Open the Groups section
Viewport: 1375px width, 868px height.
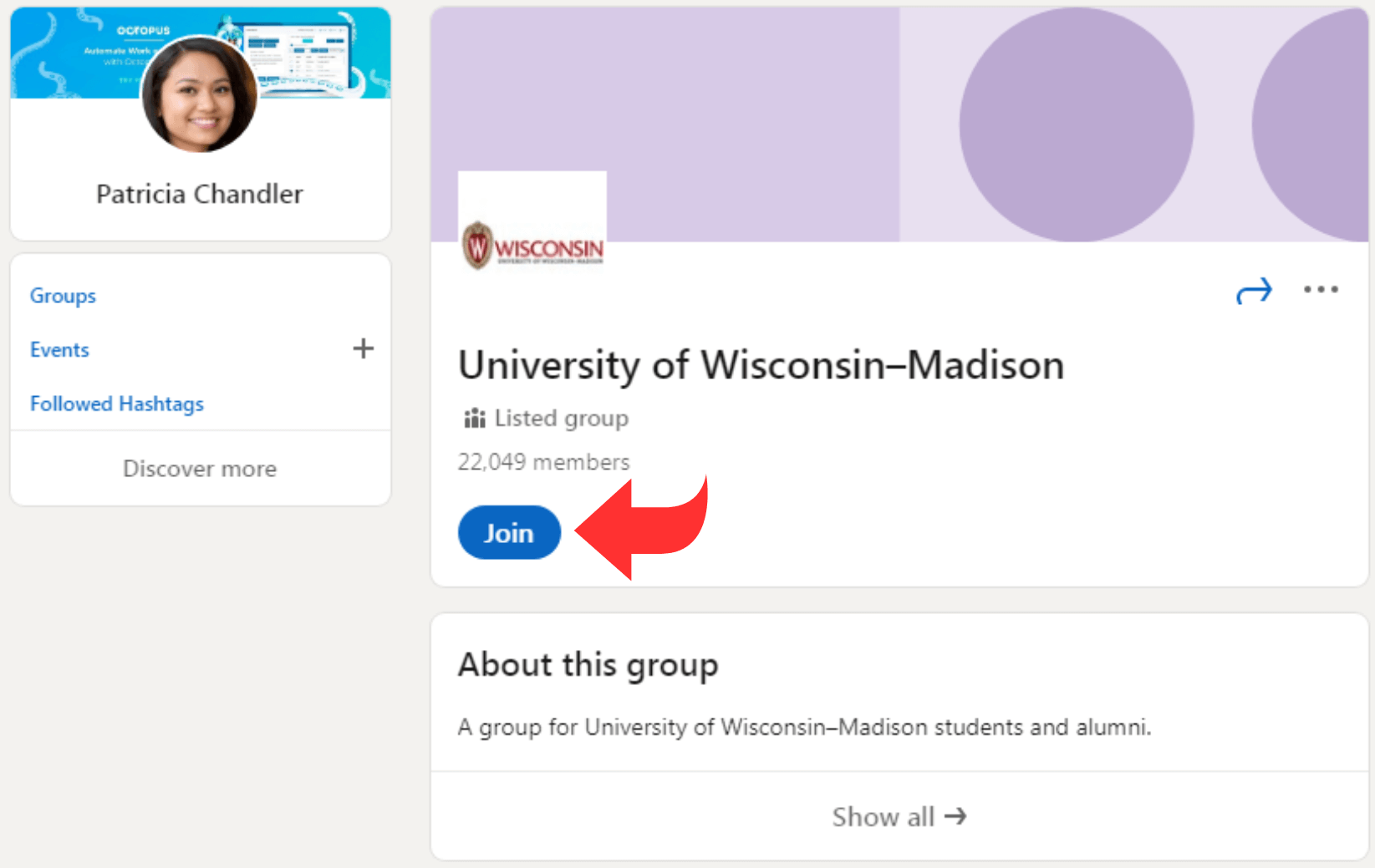62,295
